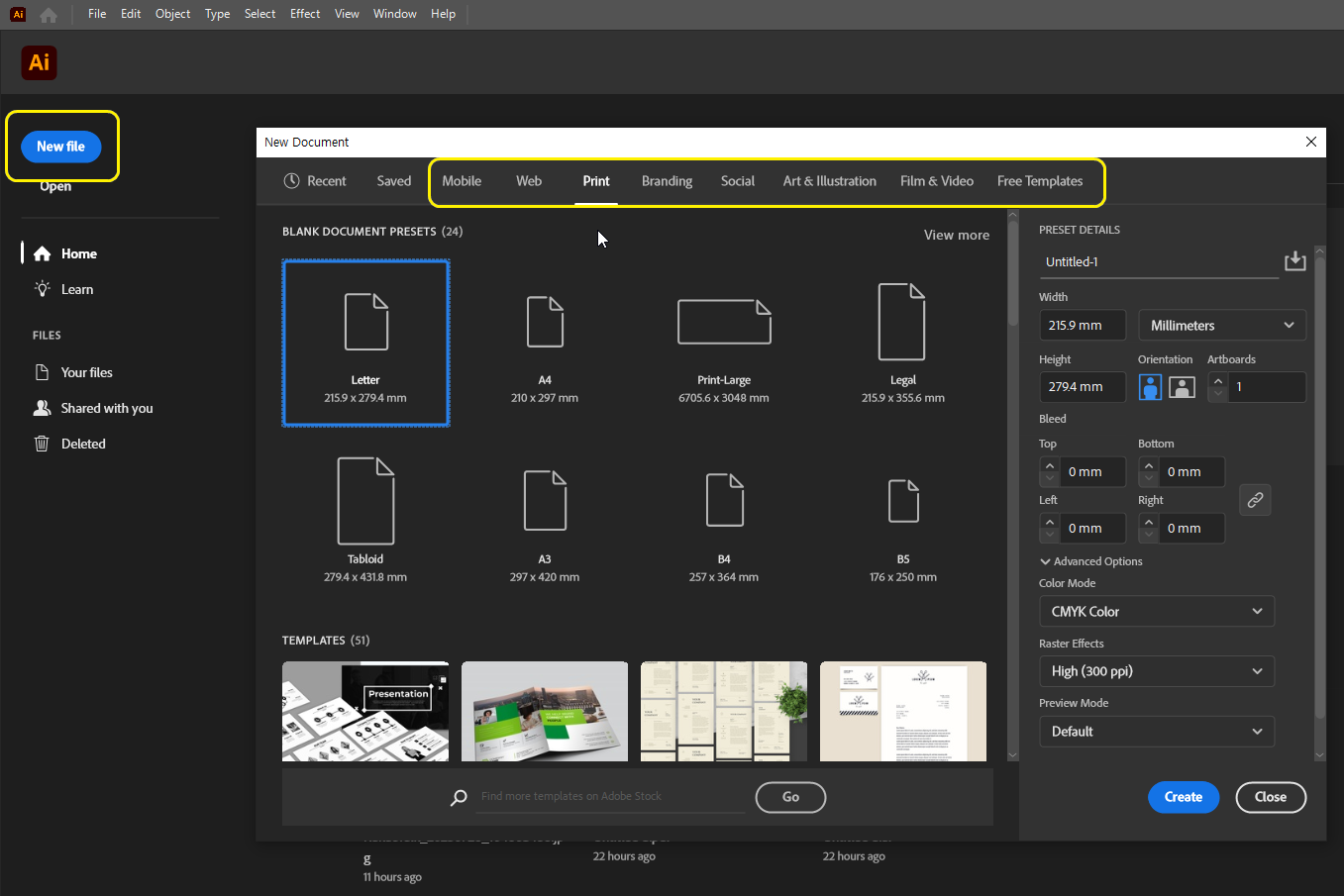Screen dimensions: 1344x896
Task: Switch to the Recent tab
Action: [x=315, y=181]
